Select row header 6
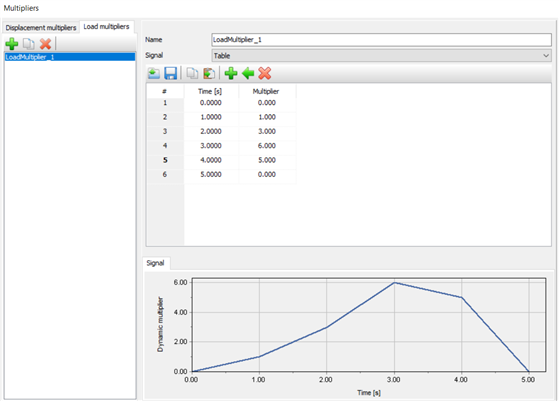 point(165,174)
